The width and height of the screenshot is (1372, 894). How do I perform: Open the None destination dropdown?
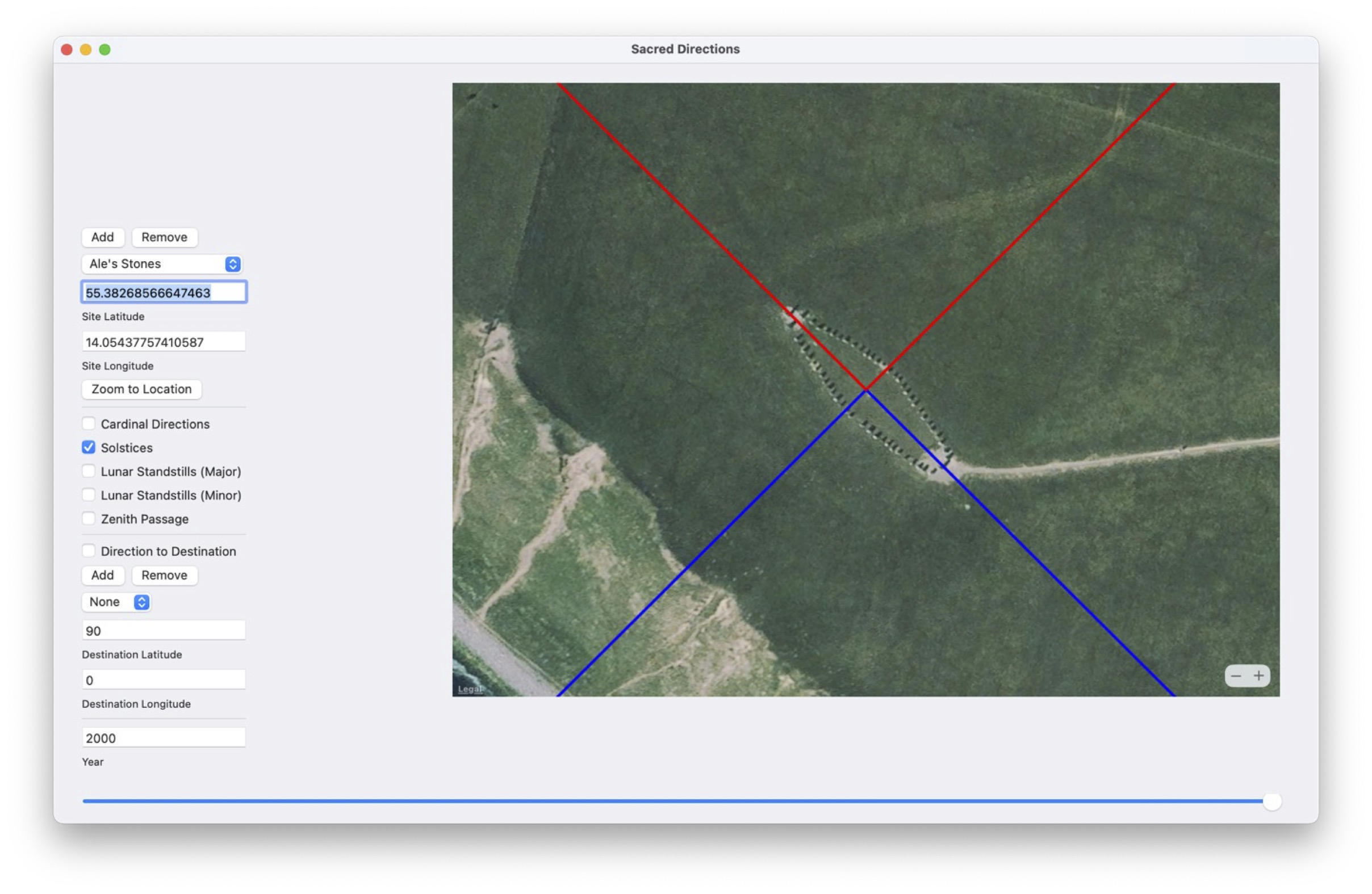point(116,602)
